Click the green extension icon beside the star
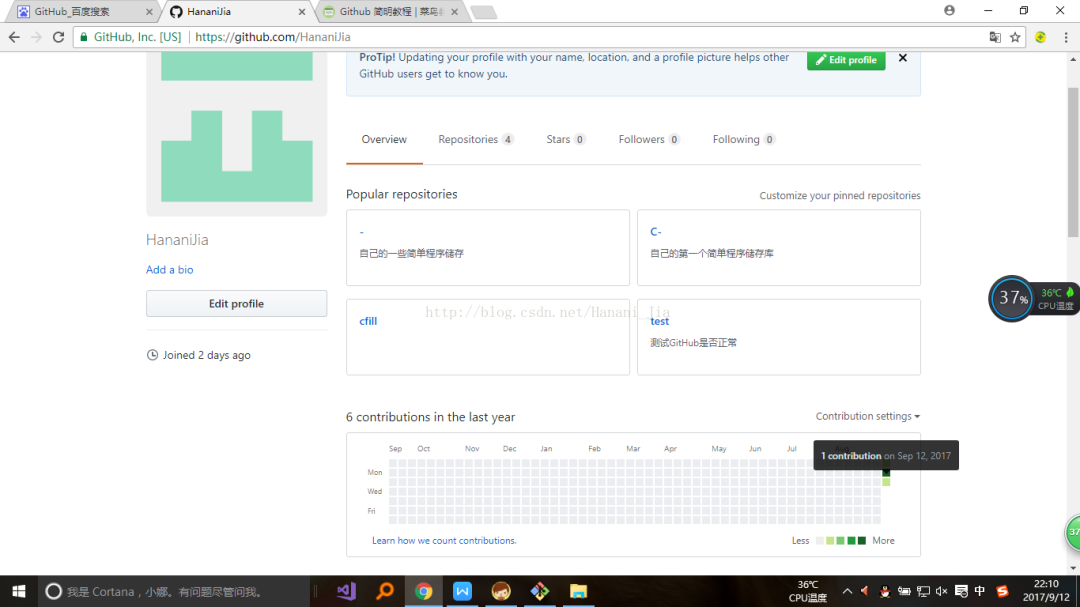1080x607 pixels. tap(1040, 37)
